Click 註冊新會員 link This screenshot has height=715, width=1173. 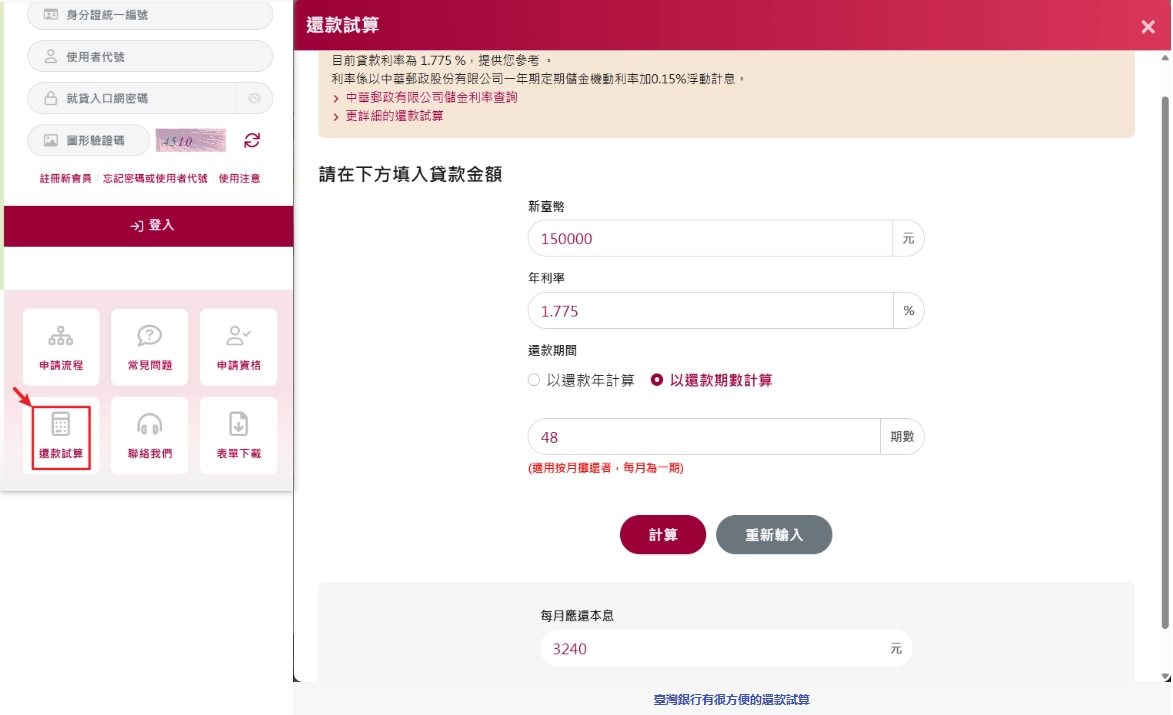click(x=66, y=178)
